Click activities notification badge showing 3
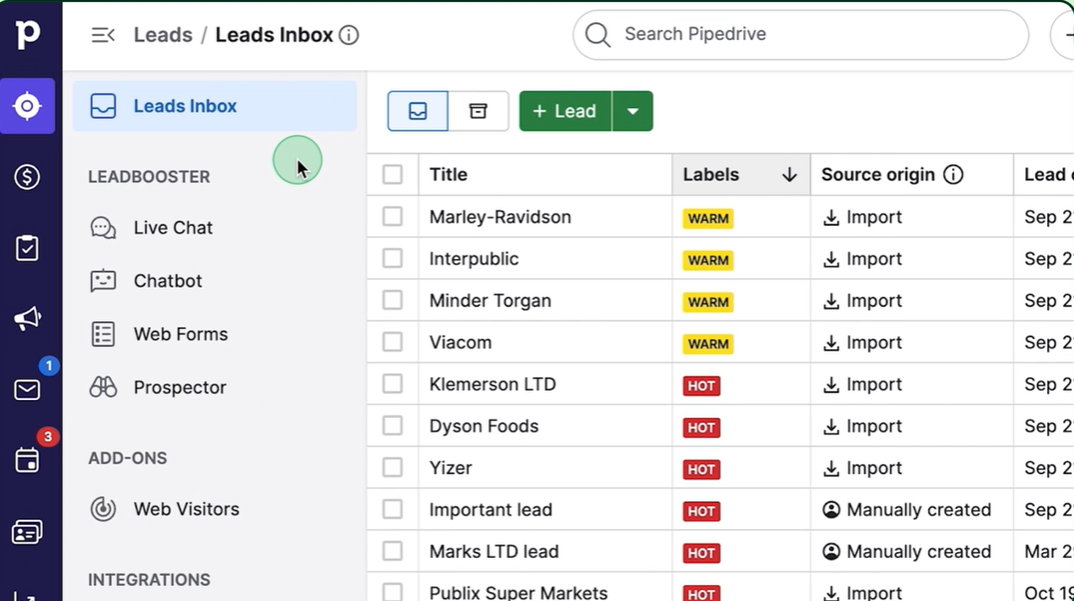Screen dimensions: 1074x601 pos(47,437)
